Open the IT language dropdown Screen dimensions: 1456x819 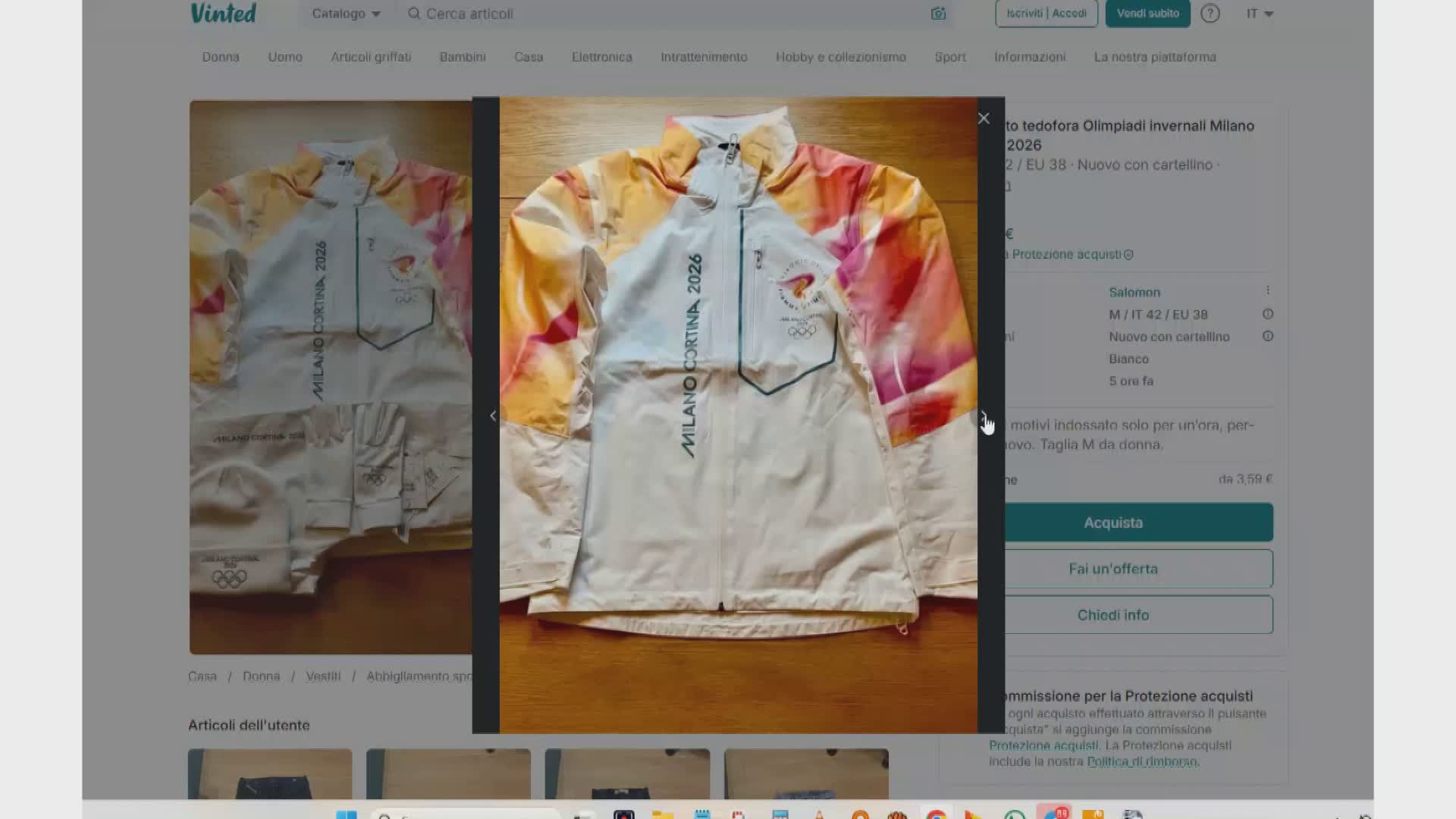(1260, 14)
